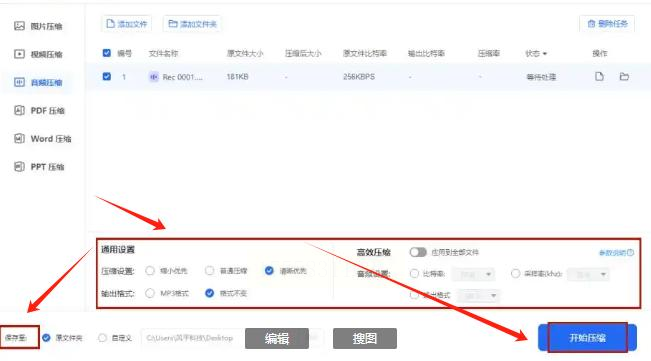Image resolution: width=651 pixels, height=361 pixels.
Task: Open the 视频压缩 video compression section
Action: pyautogui.click(x=38, y=54)
